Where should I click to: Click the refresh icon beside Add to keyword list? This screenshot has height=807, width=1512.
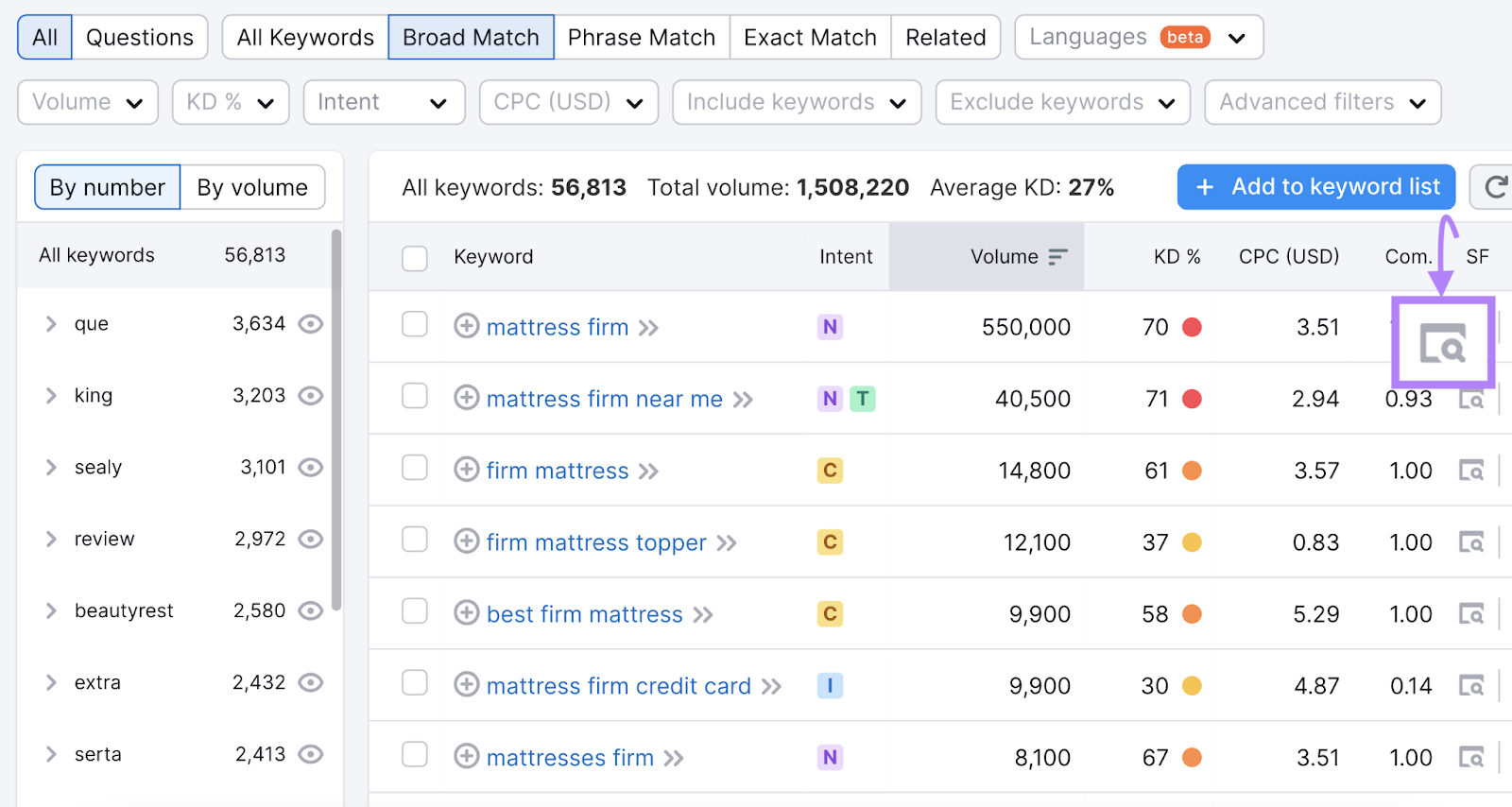click(x=1496, y=187)
